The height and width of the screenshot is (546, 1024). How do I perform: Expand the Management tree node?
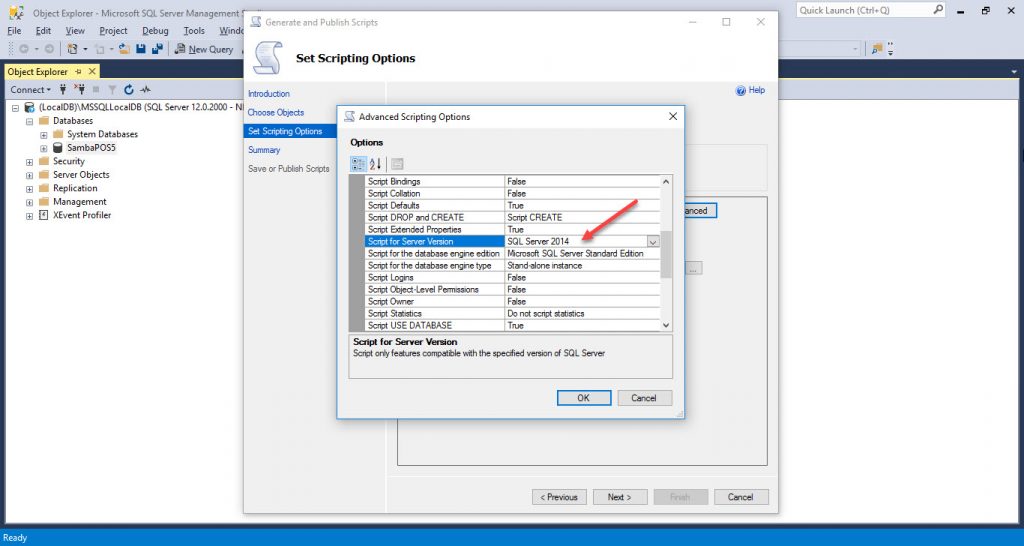pos(29,202)
